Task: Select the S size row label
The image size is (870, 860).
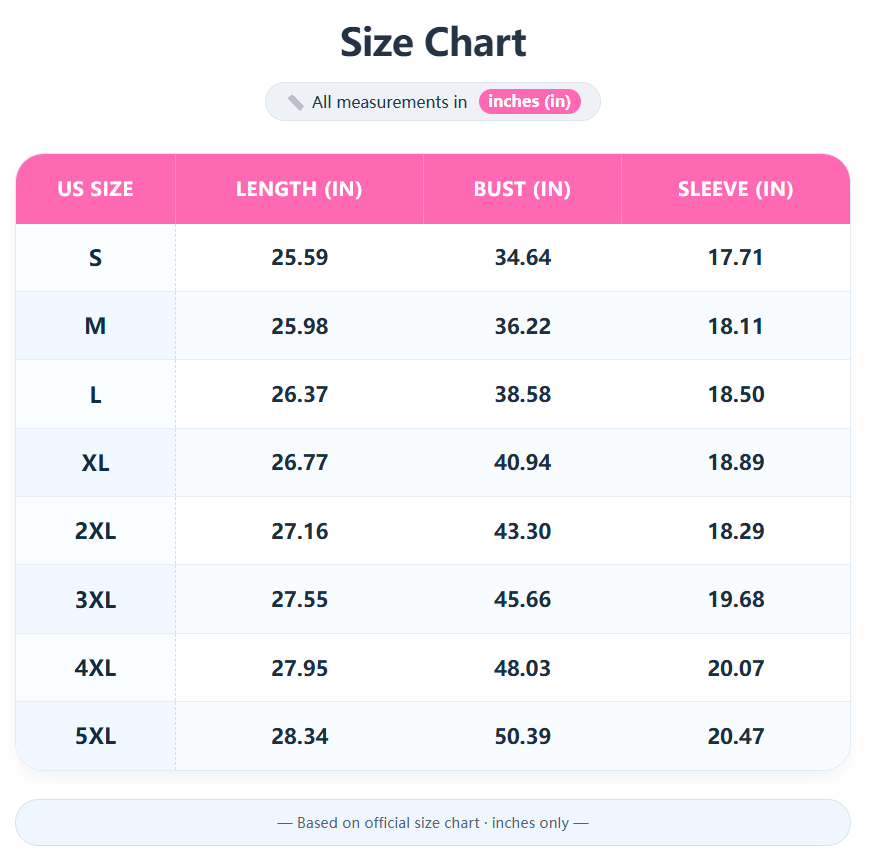Action: [x=95, y=258]
